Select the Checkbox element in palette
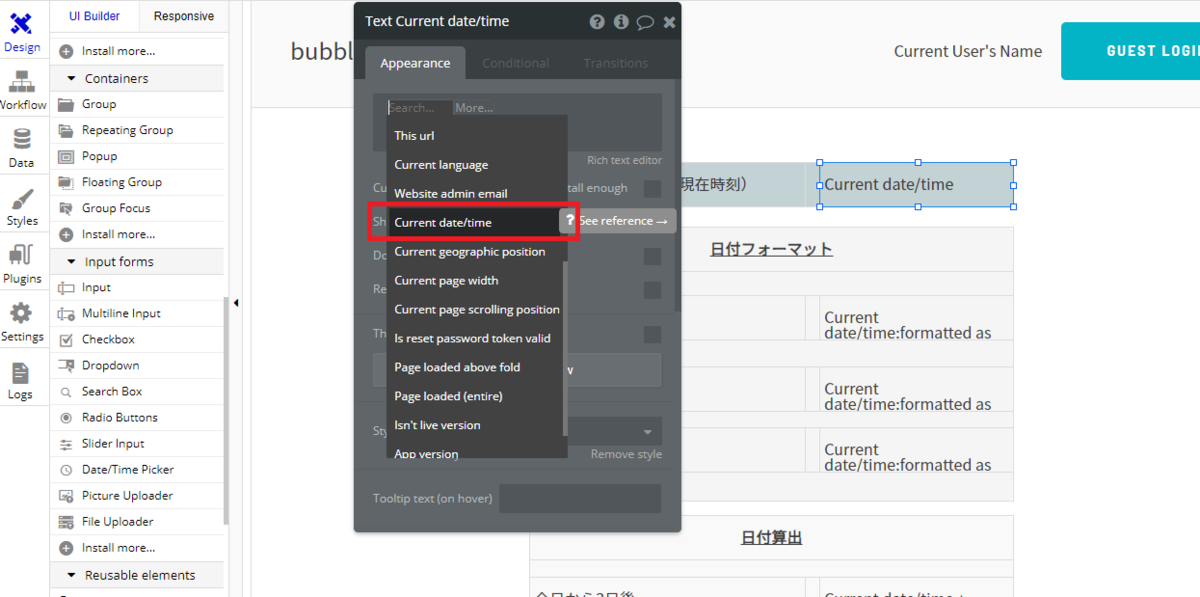 point(138,339)
